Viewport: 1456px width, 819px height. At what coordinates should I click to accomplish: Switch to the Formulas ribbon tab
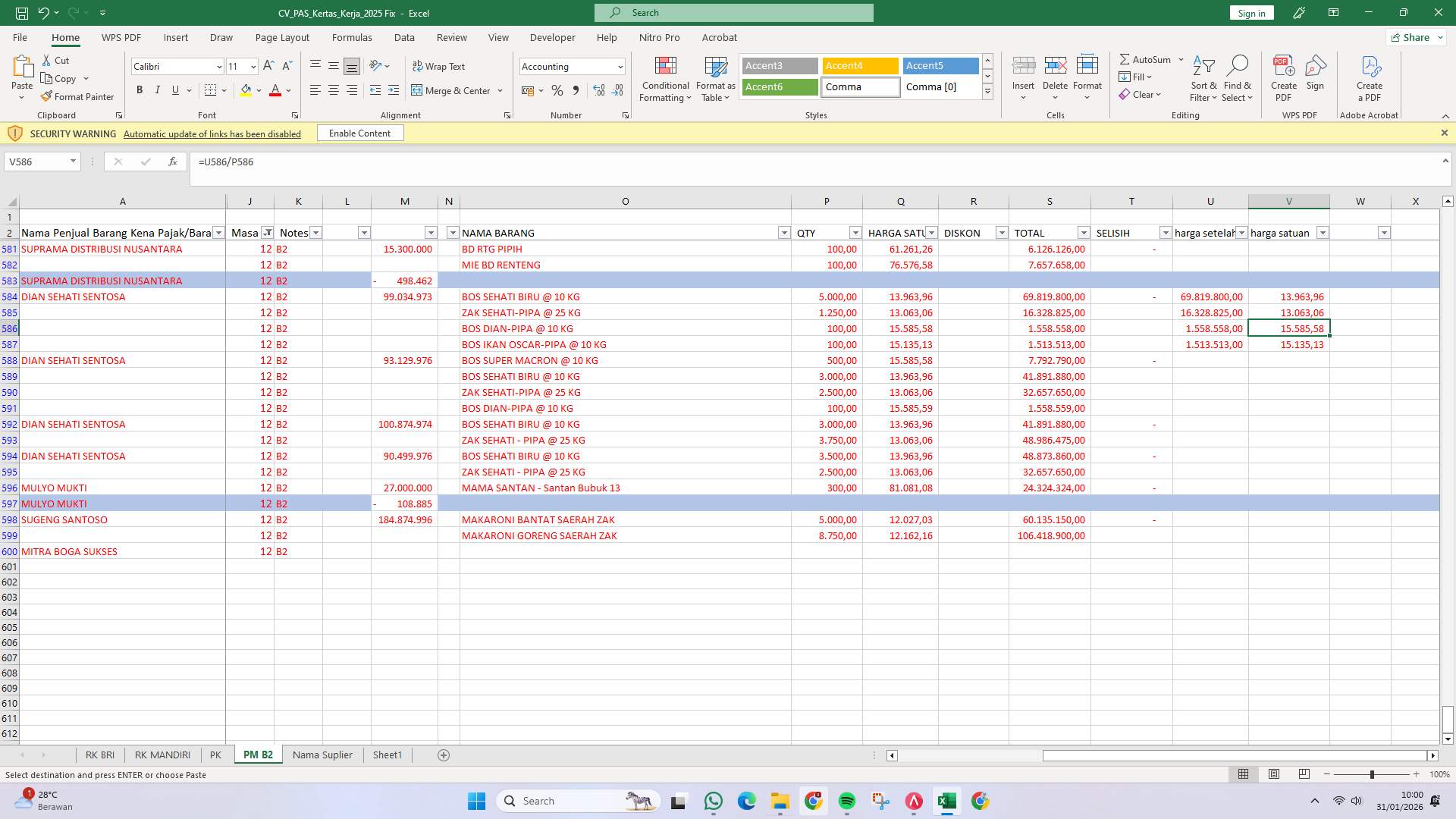(x=352, y=37)
